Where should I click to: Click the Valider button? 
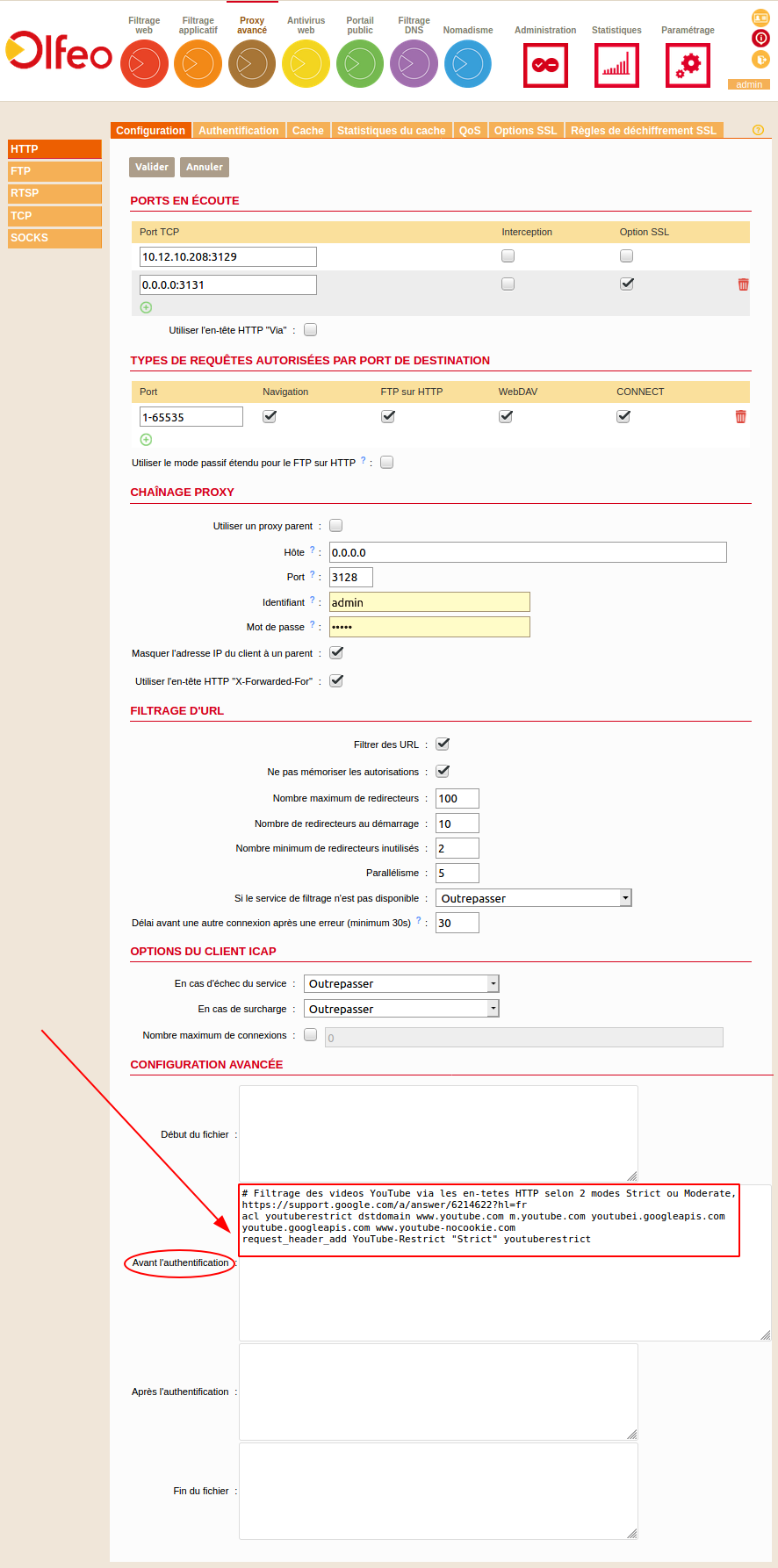coord(152,167)
